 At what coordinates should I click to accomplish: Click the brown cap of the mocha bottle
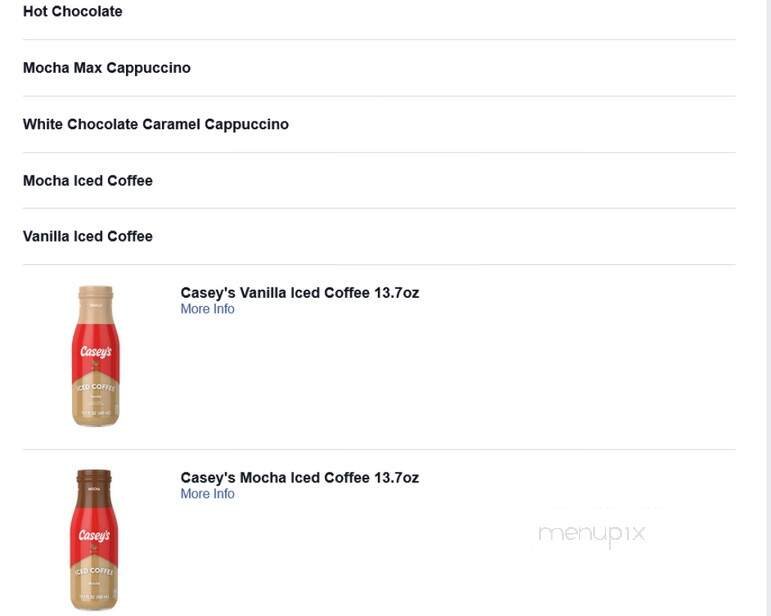click(x=94, y=477)
